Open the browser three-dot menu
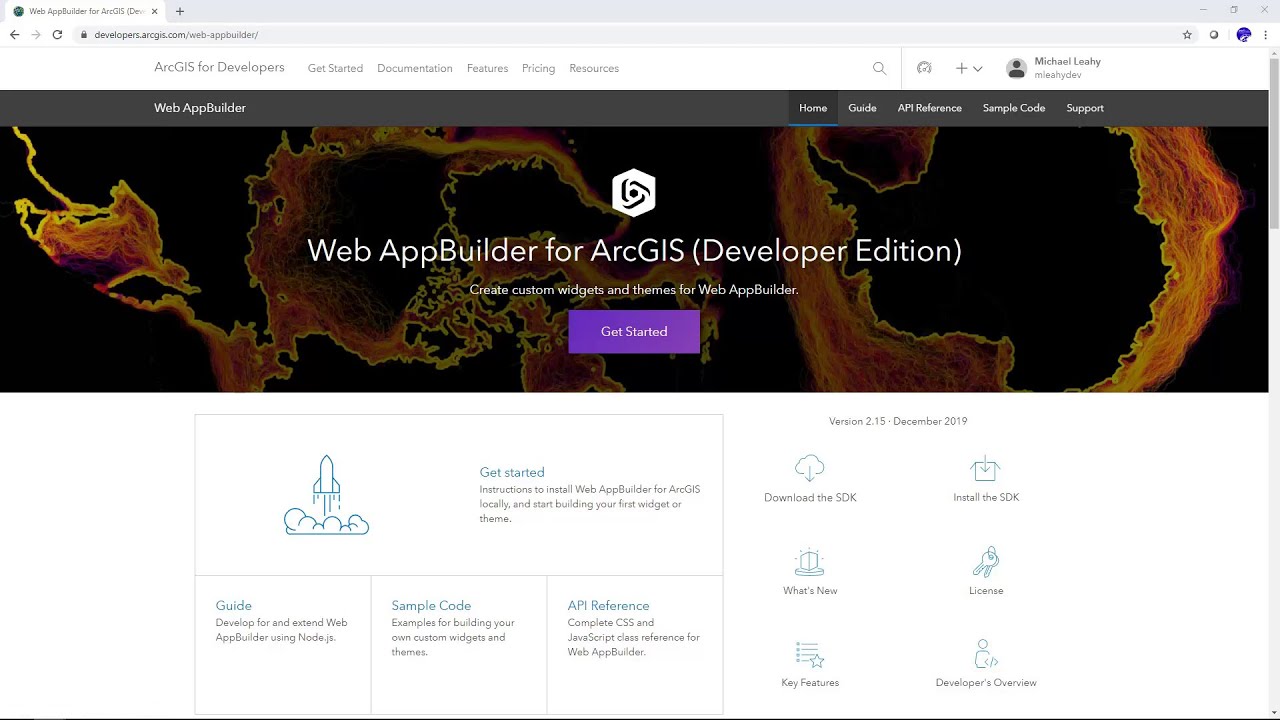Image resolution: width=1280 pixels, height=720 pixels. coord(1266,34)
